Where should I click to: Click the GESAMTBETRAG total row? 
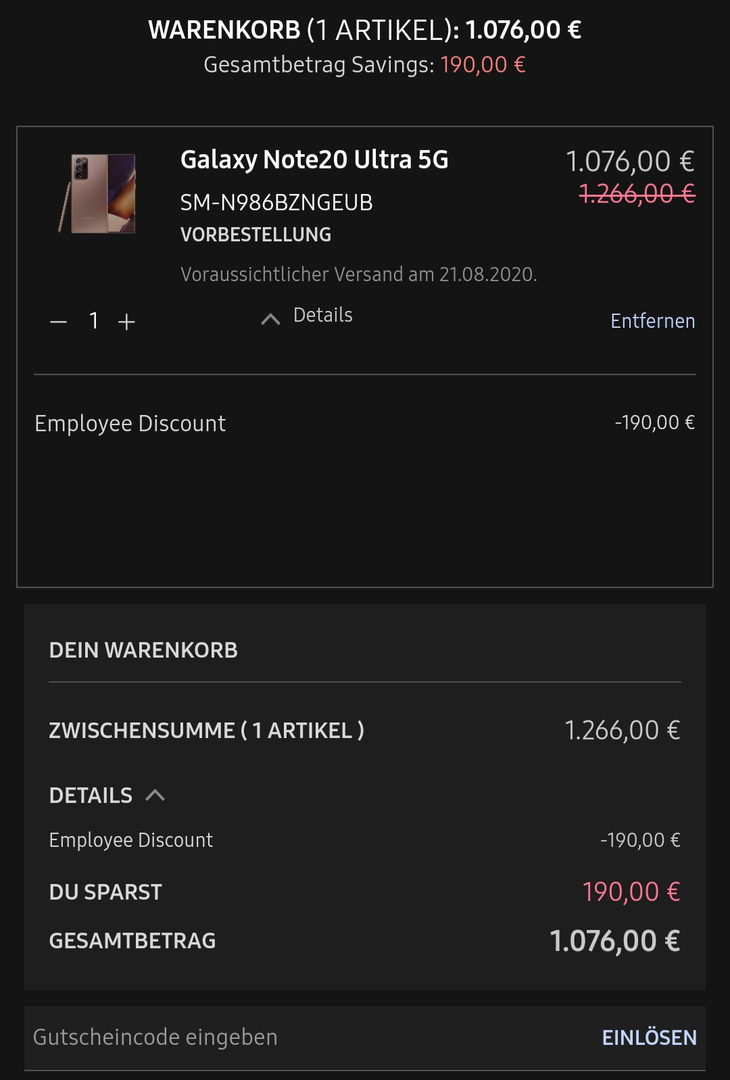[364, 941]
